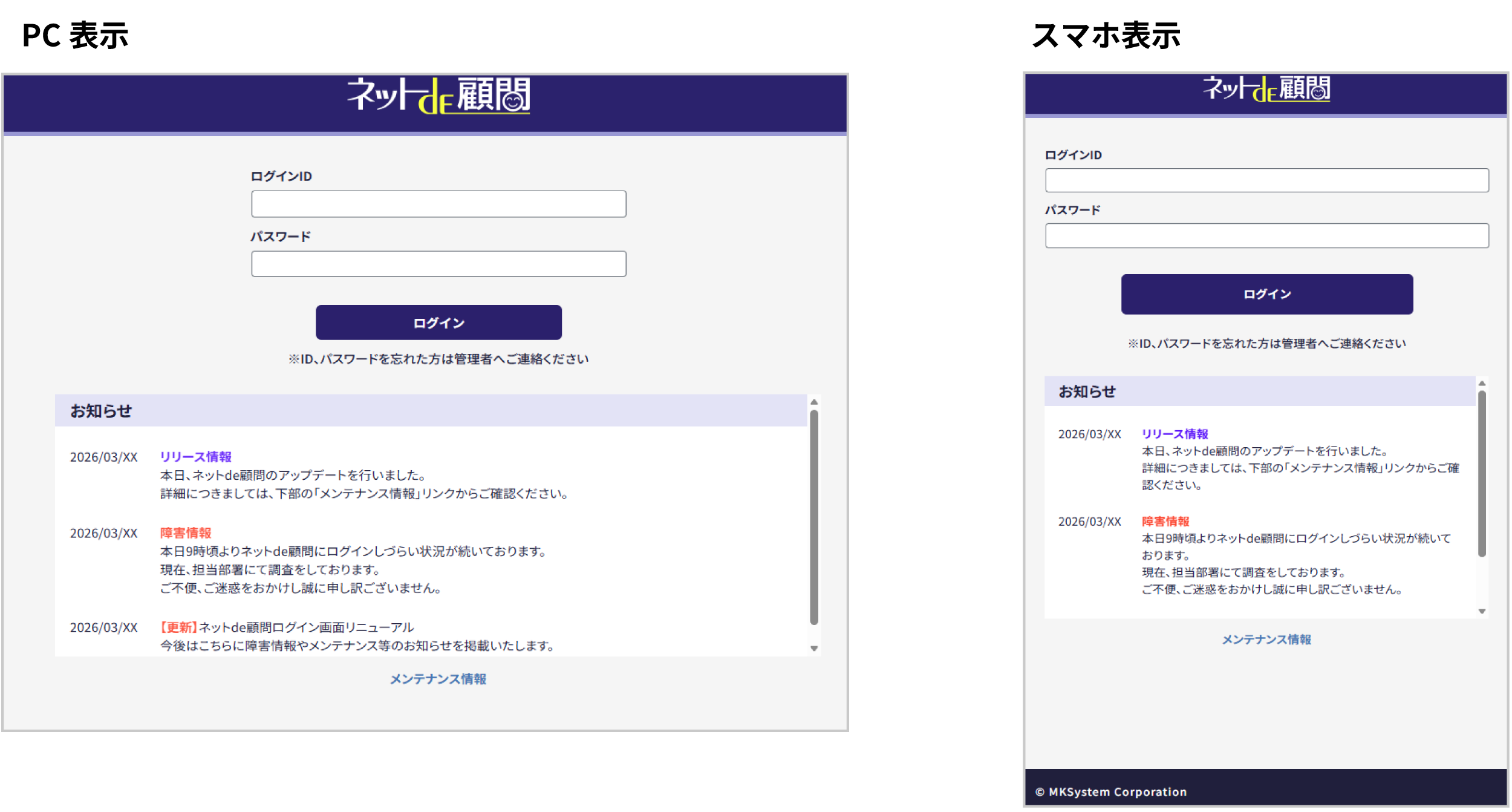
Task: Click 障害情報 heading in smartphone notice list
Action: coord(1165,522)
